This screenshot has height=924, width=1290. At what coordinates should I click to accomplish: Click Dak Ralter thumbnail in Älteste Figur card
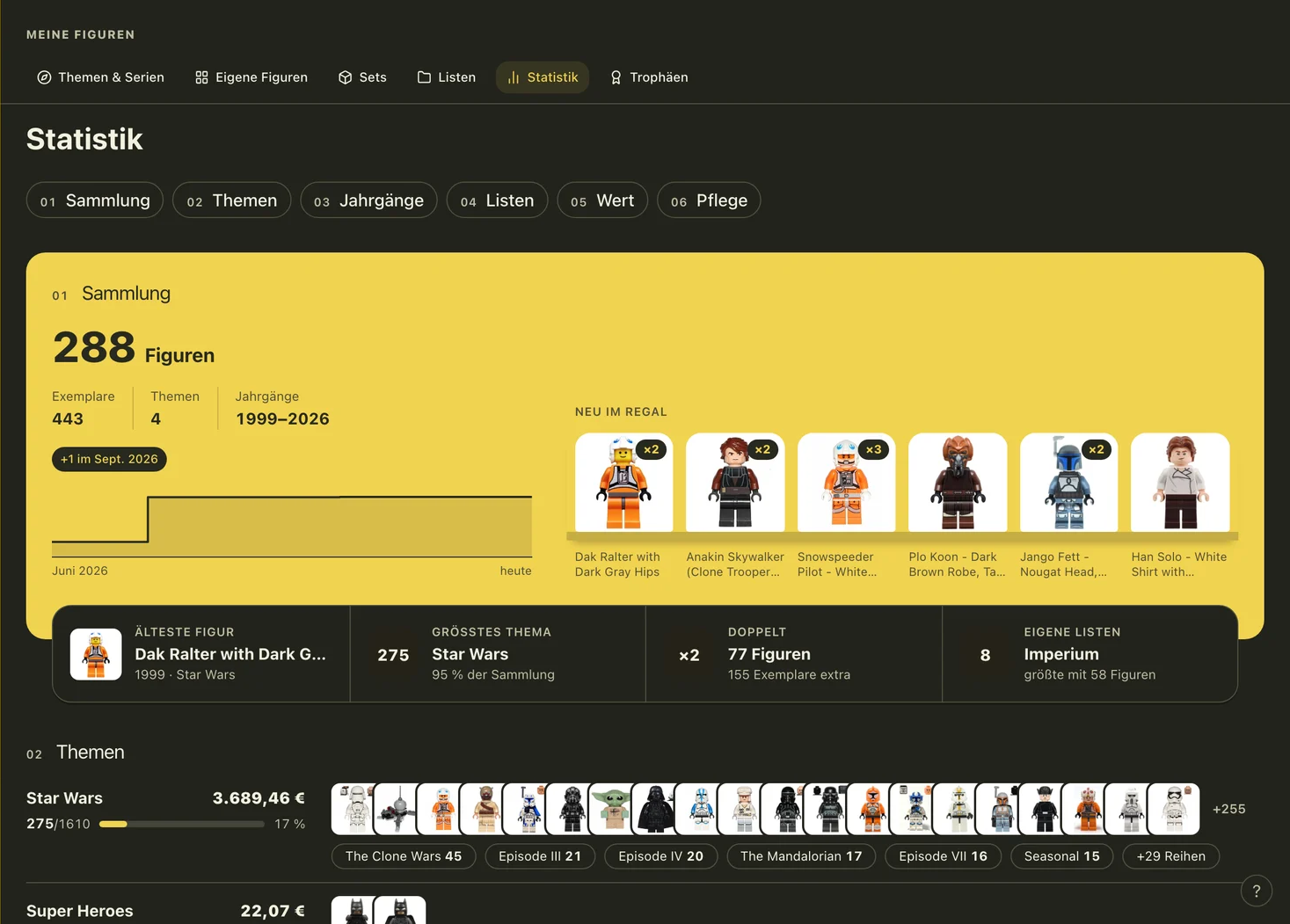click(96, 654)
